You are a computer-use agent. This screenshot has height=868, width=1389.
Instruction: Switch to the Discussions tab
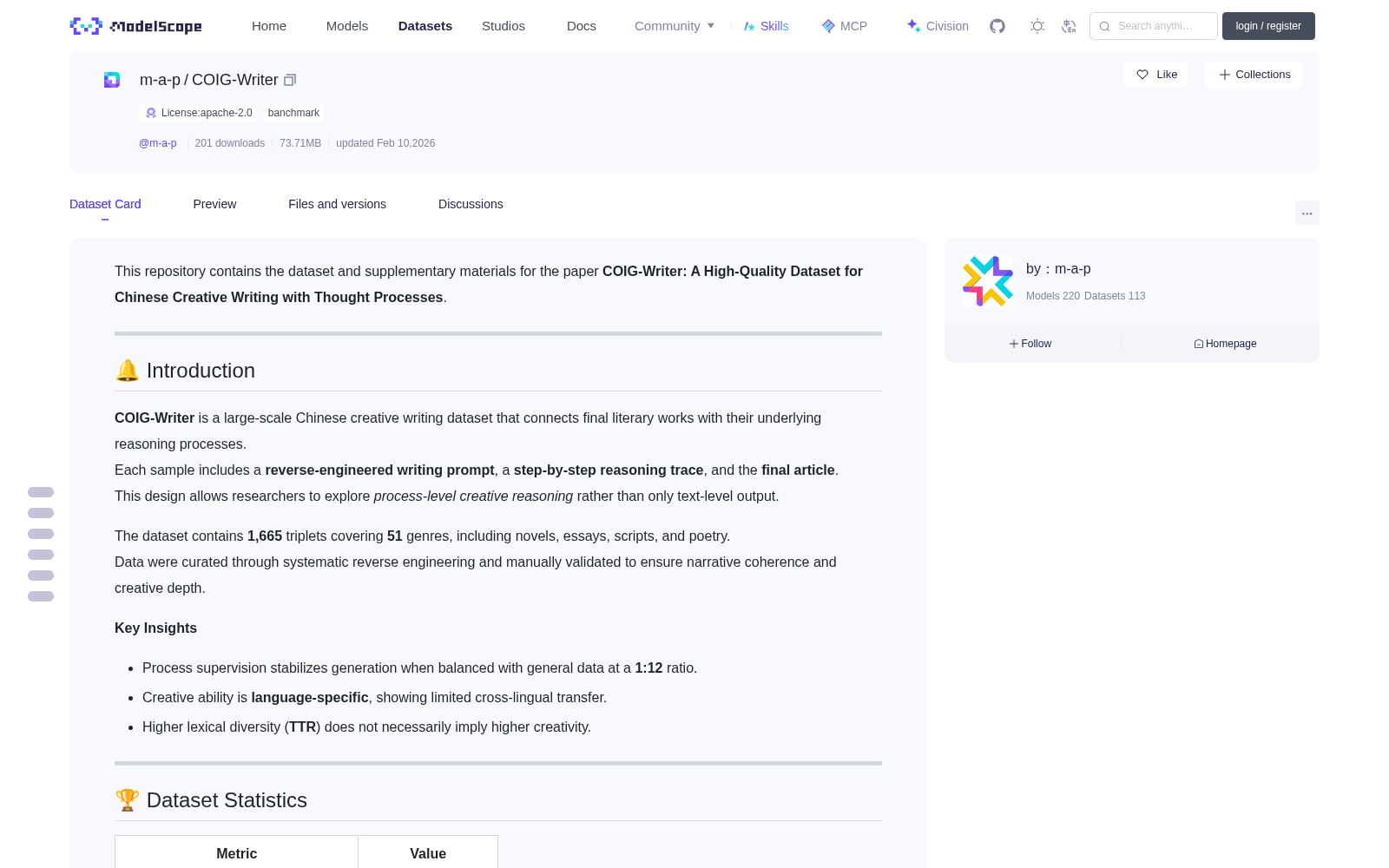point(471,204)
